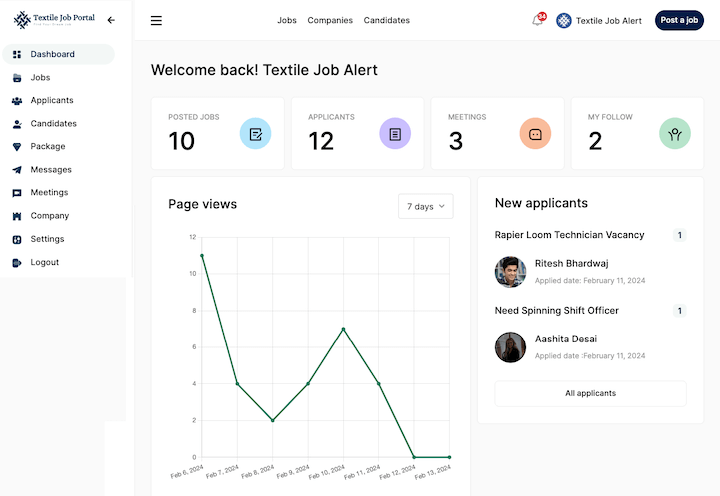Select Dashboard in the sidebar
Viewport: 720px width, 496px height.
pos(58,54)
